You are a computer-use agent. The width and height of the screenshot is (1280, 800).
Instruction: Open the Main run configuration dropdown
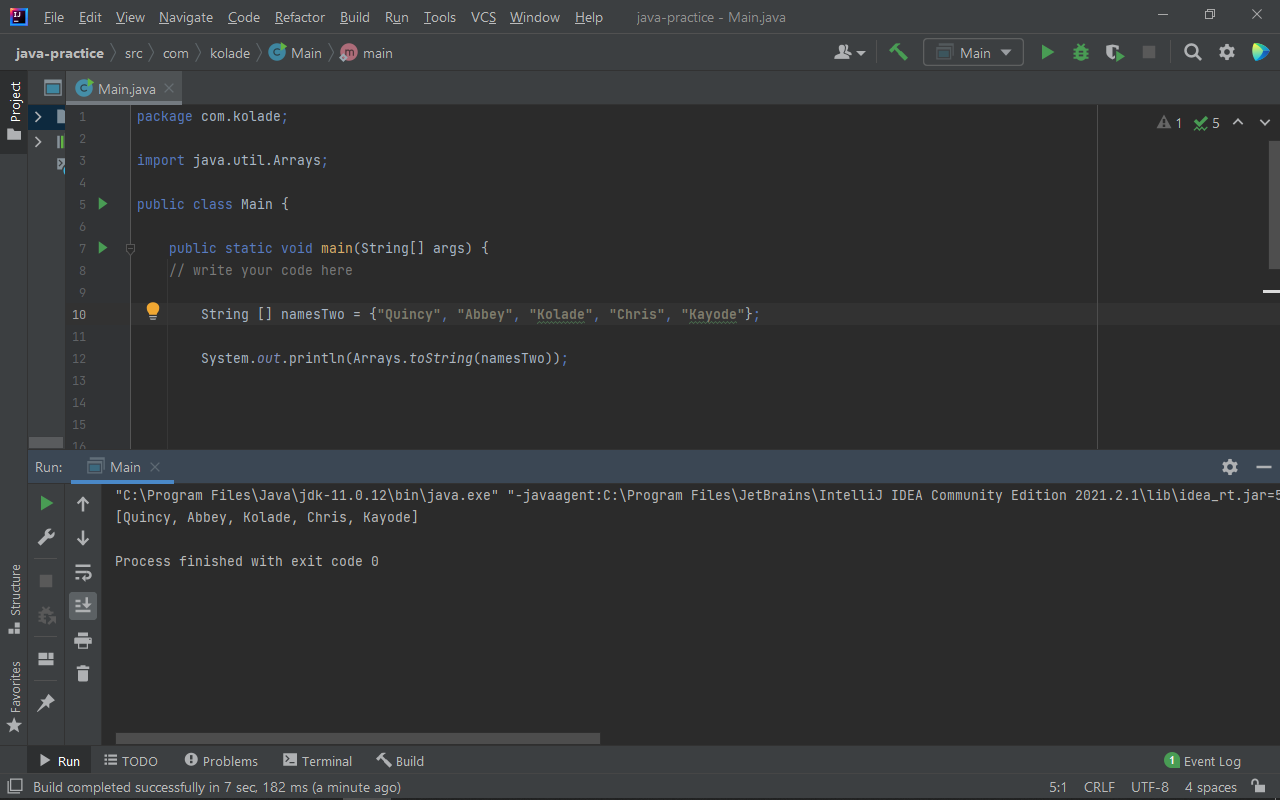(973, 53)
